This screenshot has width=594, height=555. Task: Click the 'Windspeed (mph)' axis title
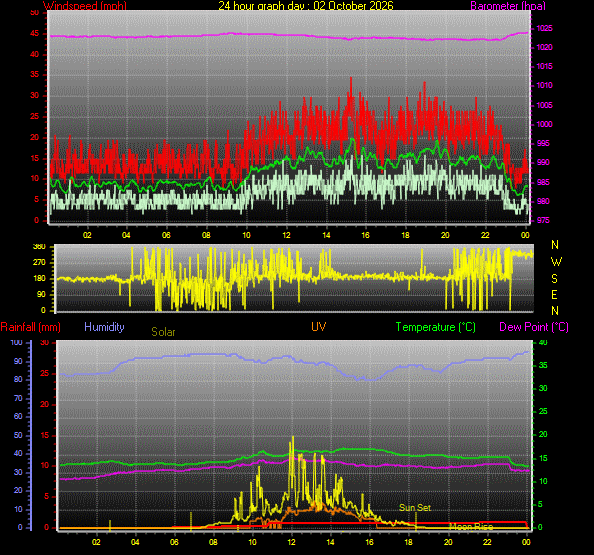point(84,5)
